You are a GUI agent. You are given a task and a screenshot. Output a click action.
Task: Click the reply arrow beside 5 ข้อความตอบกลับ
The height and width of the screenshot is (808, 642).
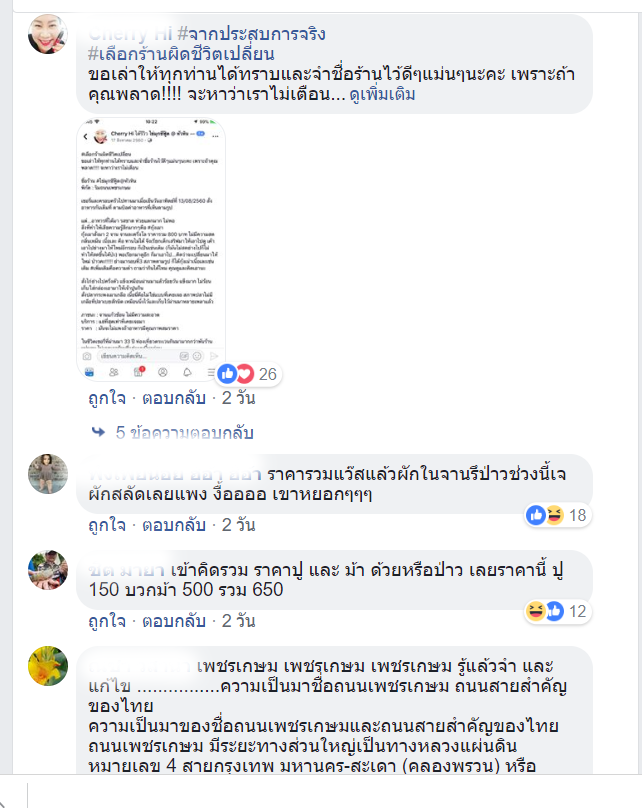click(98, 432)
